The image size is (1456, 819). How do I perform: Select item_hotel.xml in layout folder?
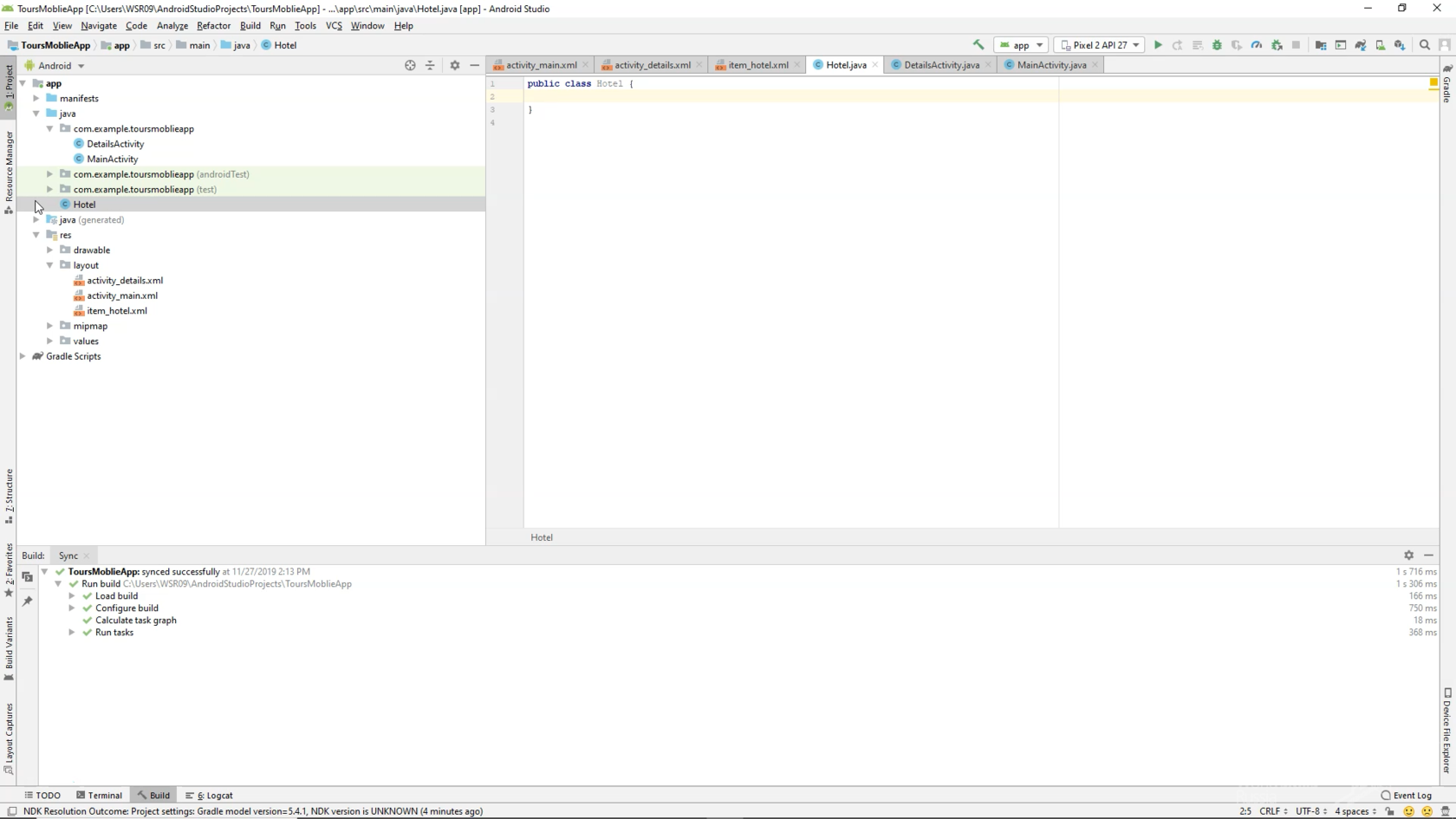[x=117, y=310]
